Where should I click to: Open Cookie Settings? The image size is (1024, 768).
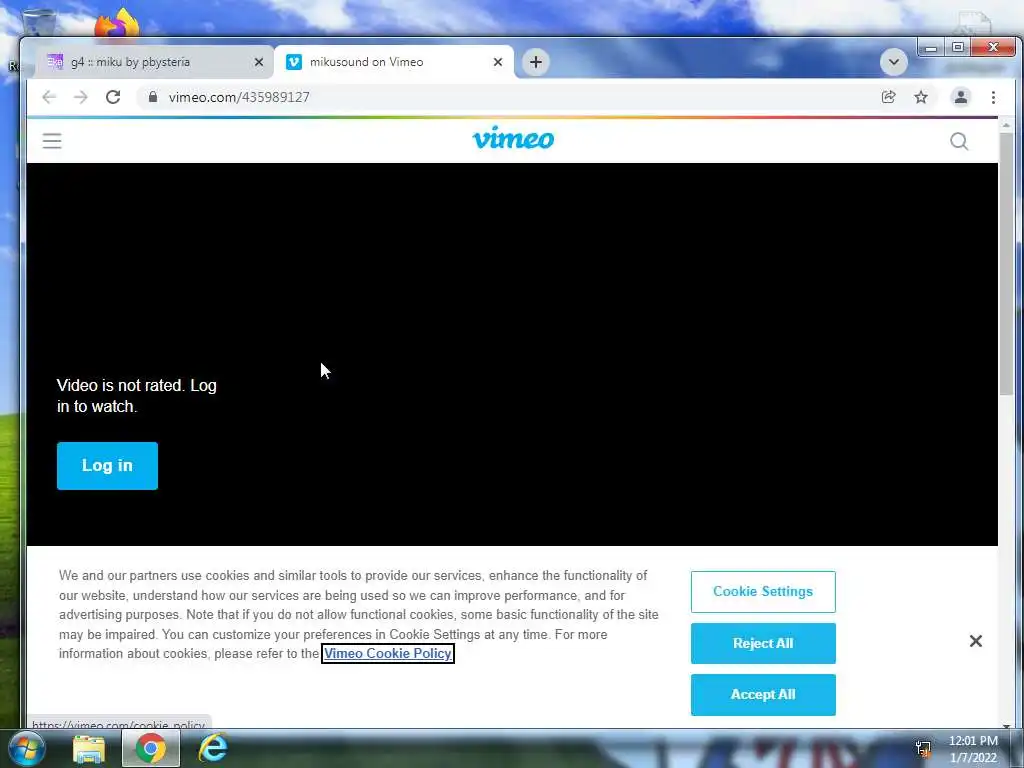(x=763, y=592)
